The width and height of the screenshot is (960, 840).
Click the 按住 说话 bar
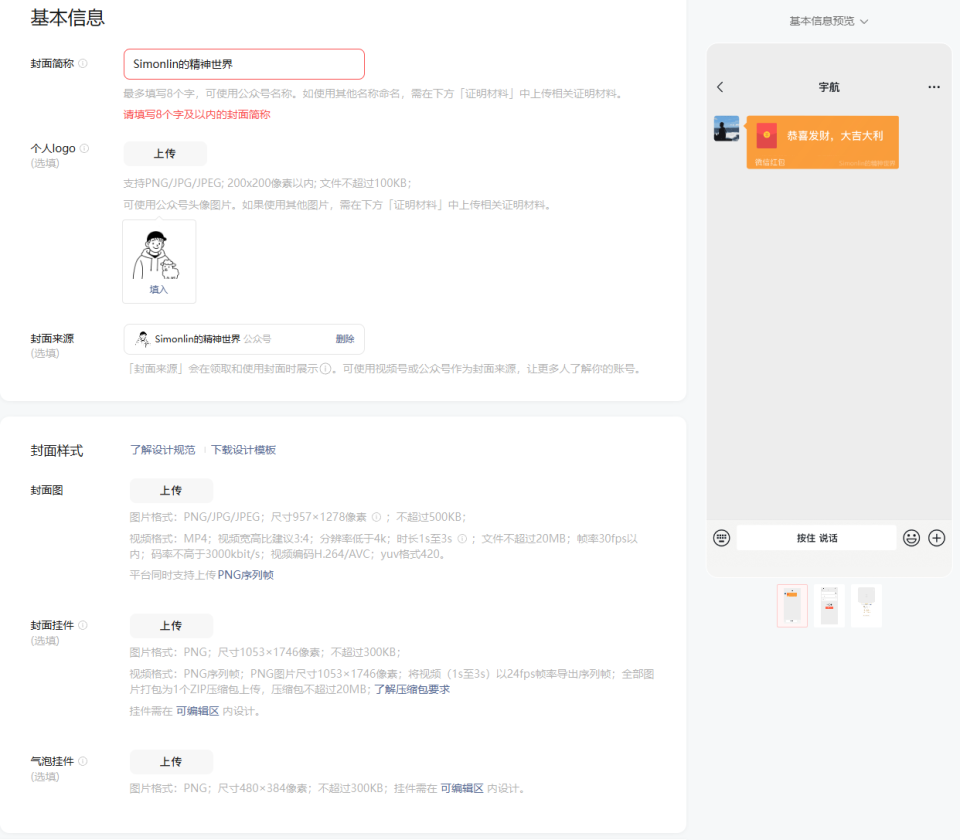816,538
